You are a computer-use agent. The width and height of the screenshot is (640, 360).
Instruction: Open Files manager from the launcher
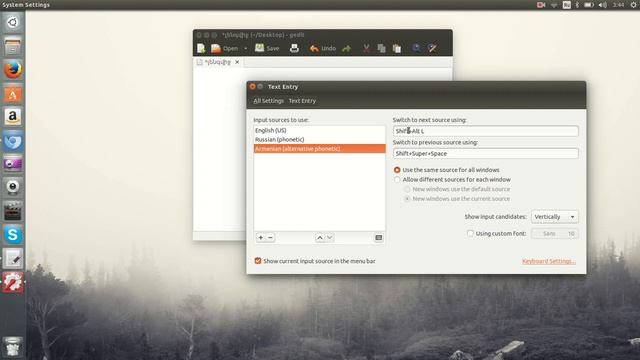[x=13, y=46]
